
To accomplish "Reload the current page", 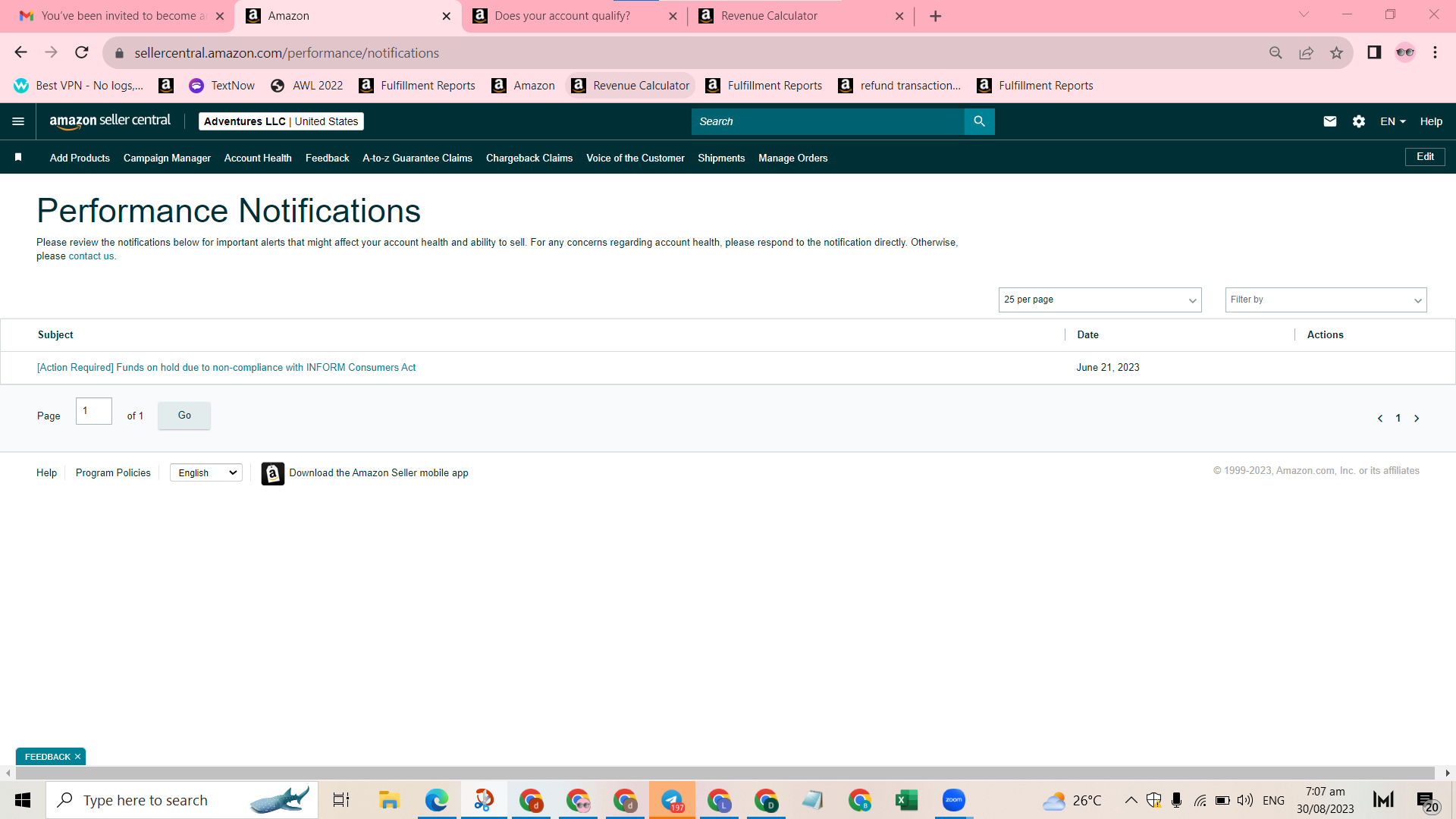I will [x=82, y=52].
